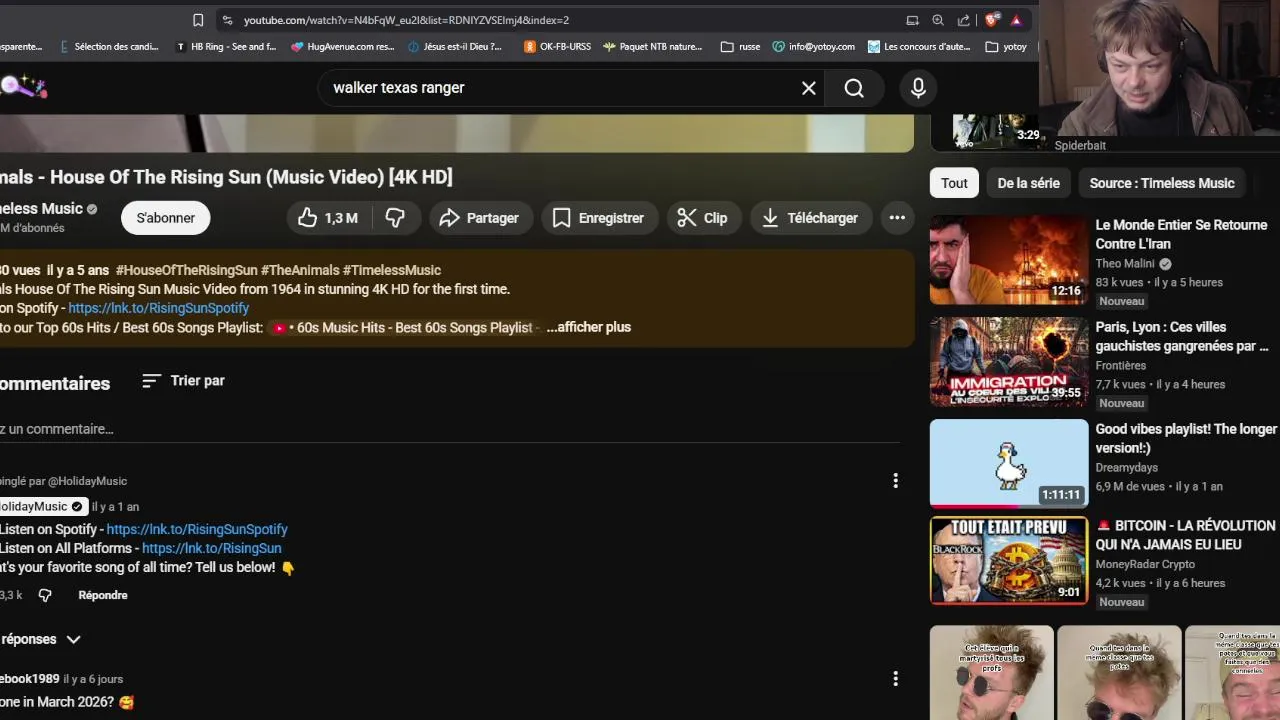Select the 'De la série' filter chip
The image size is (1280, 720).
click(x=1028, y=183)
